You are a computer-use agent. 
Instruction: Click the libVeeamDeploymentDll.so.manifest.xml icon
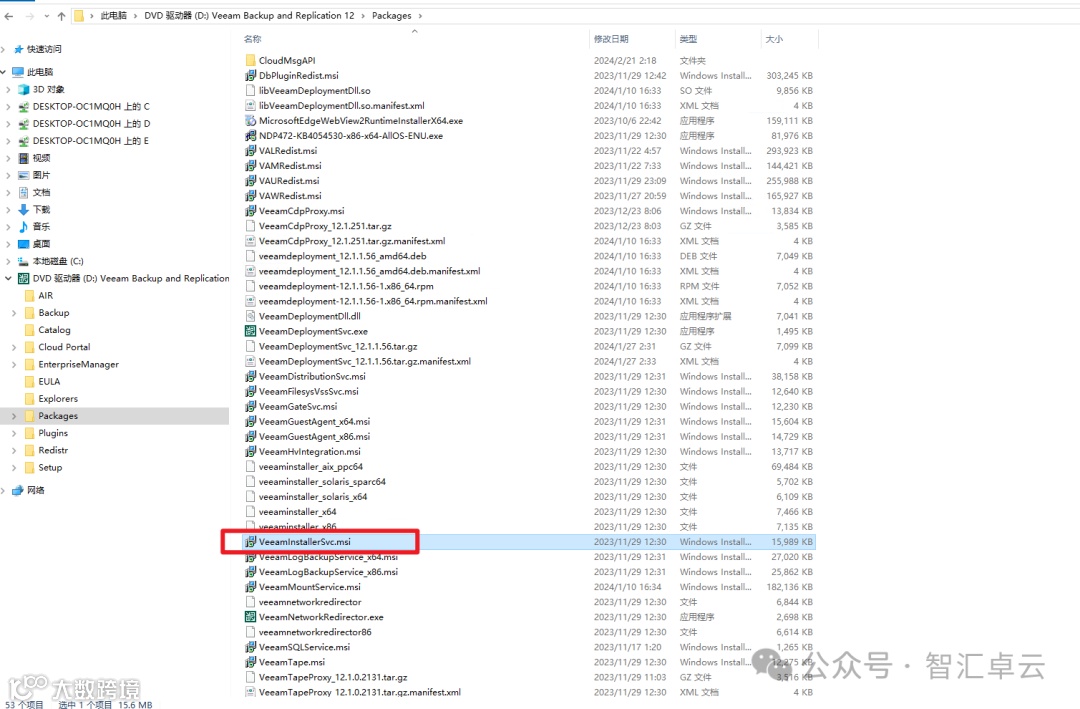coord(251,106)
